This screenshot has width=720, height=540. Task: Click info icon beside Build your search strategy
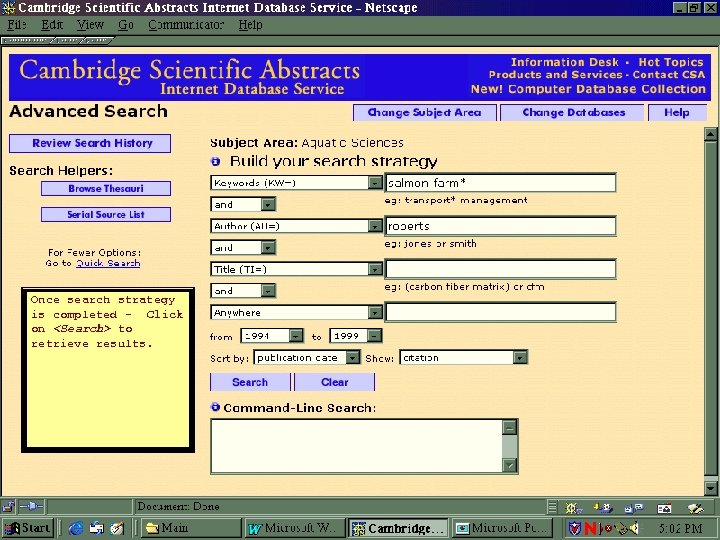[215, 161]
